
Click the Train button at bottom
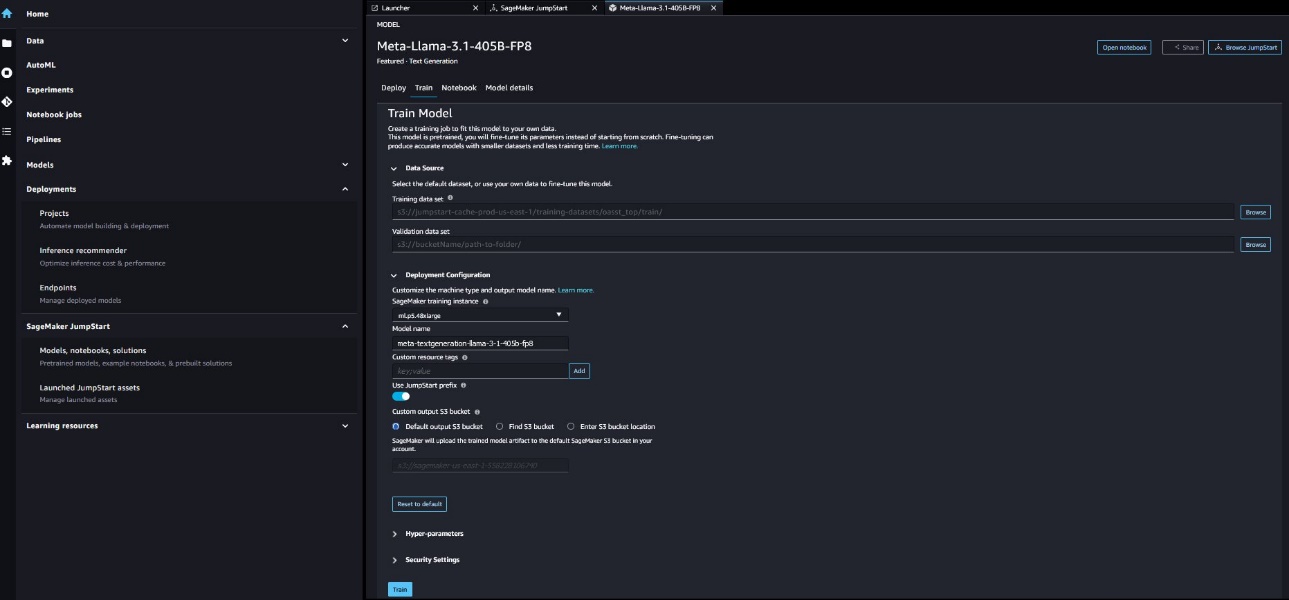coord(400,590)
